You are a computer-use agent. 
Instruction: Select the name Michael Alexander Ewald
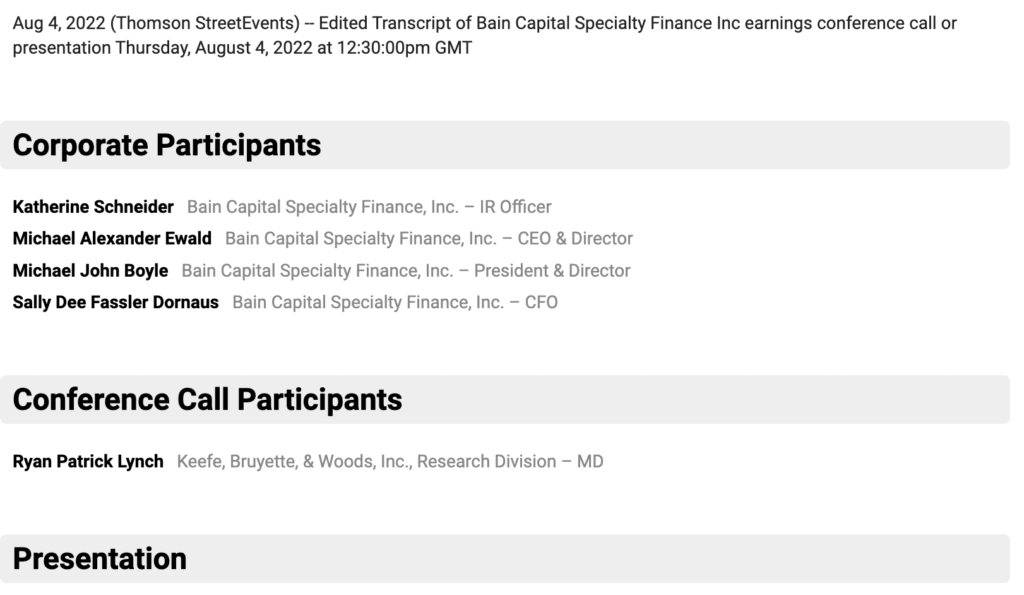tap(112, 238)
